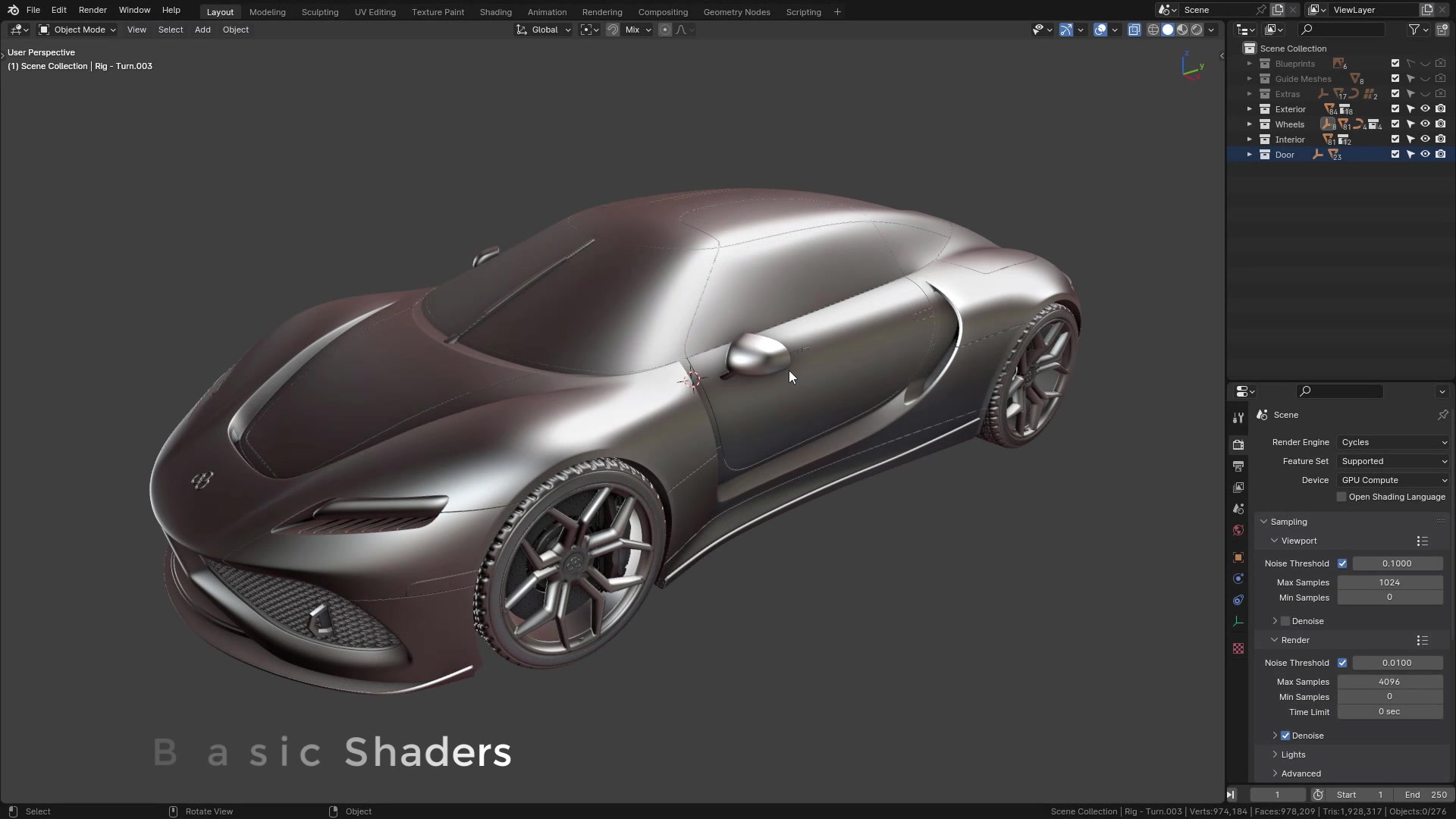The image size is (1456, 819).
Task: Enable Viewport Denoise checkbox
Action: [1285, 621]
